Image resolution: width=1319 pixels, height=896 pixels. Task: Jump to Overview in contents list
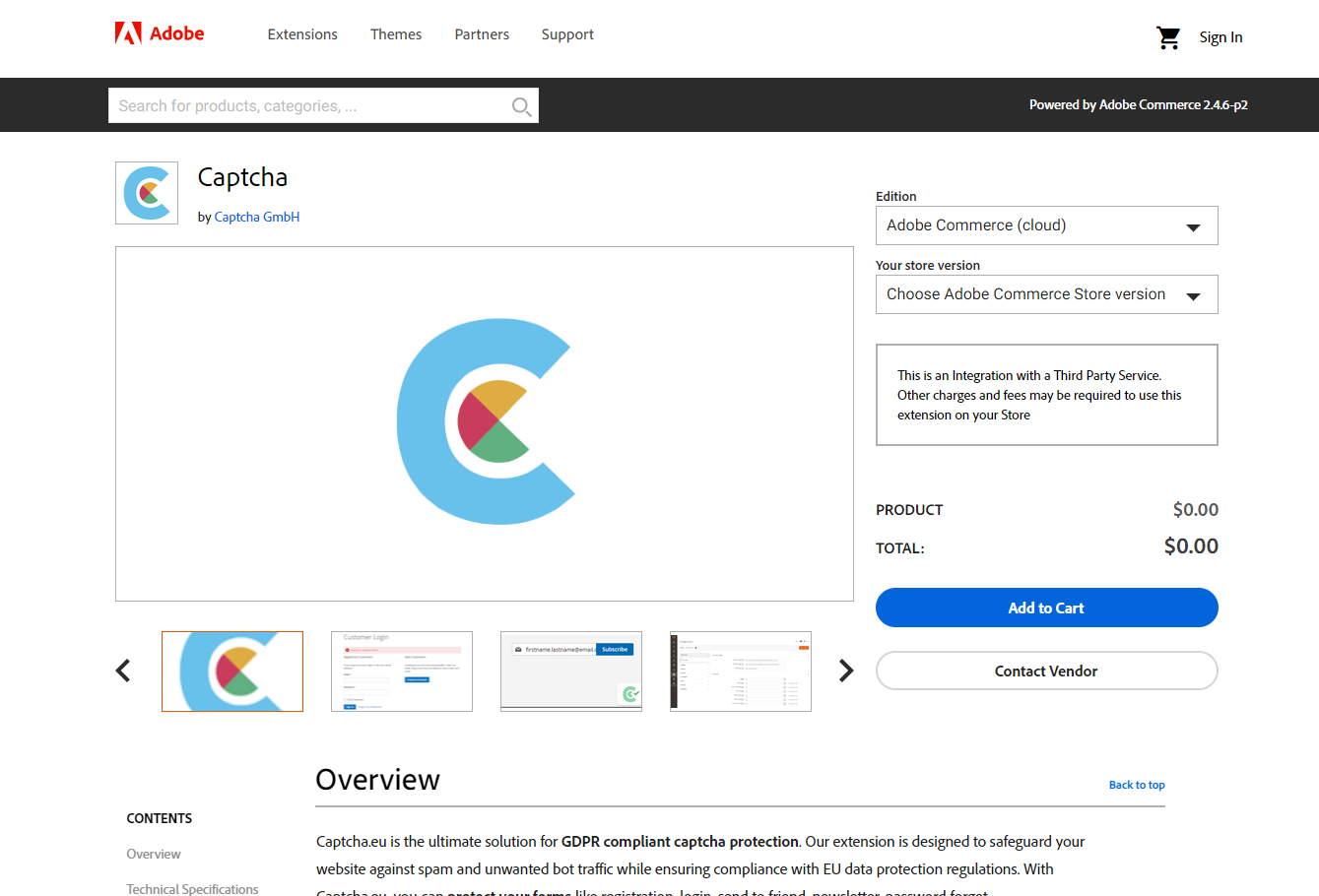[x=154, y=854]
